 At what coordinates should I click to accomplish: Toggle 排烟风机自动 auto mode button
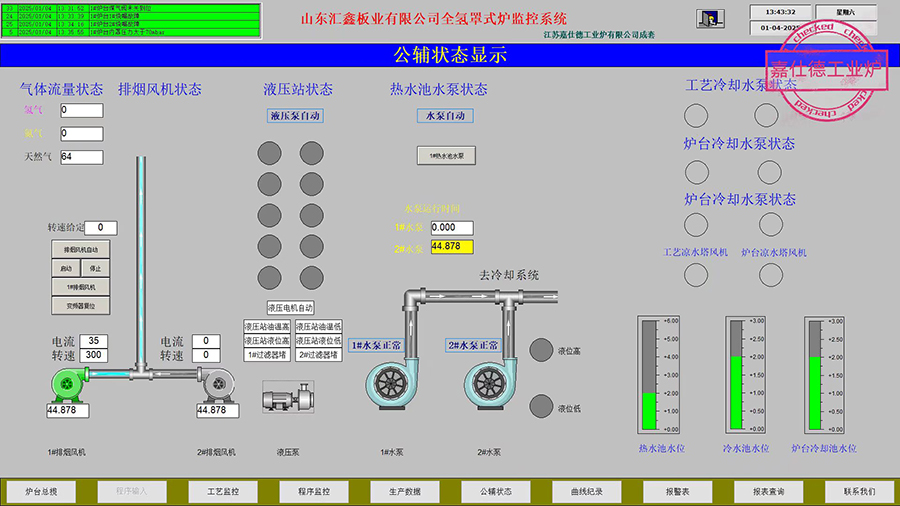click(x=80, y=249)
